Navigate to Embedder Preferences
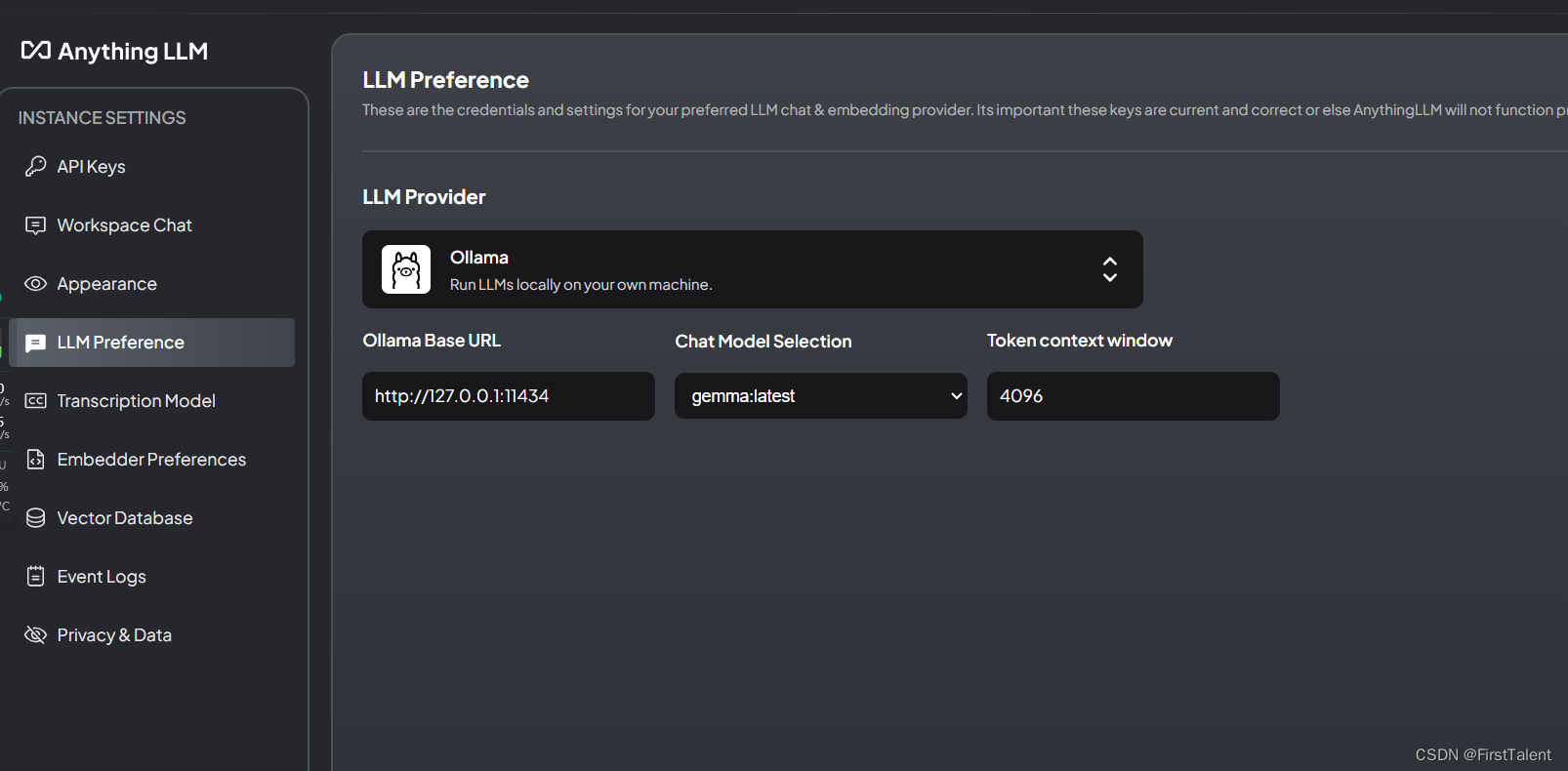This screenshot has width=1568, height=771. [x=151, y=460]
